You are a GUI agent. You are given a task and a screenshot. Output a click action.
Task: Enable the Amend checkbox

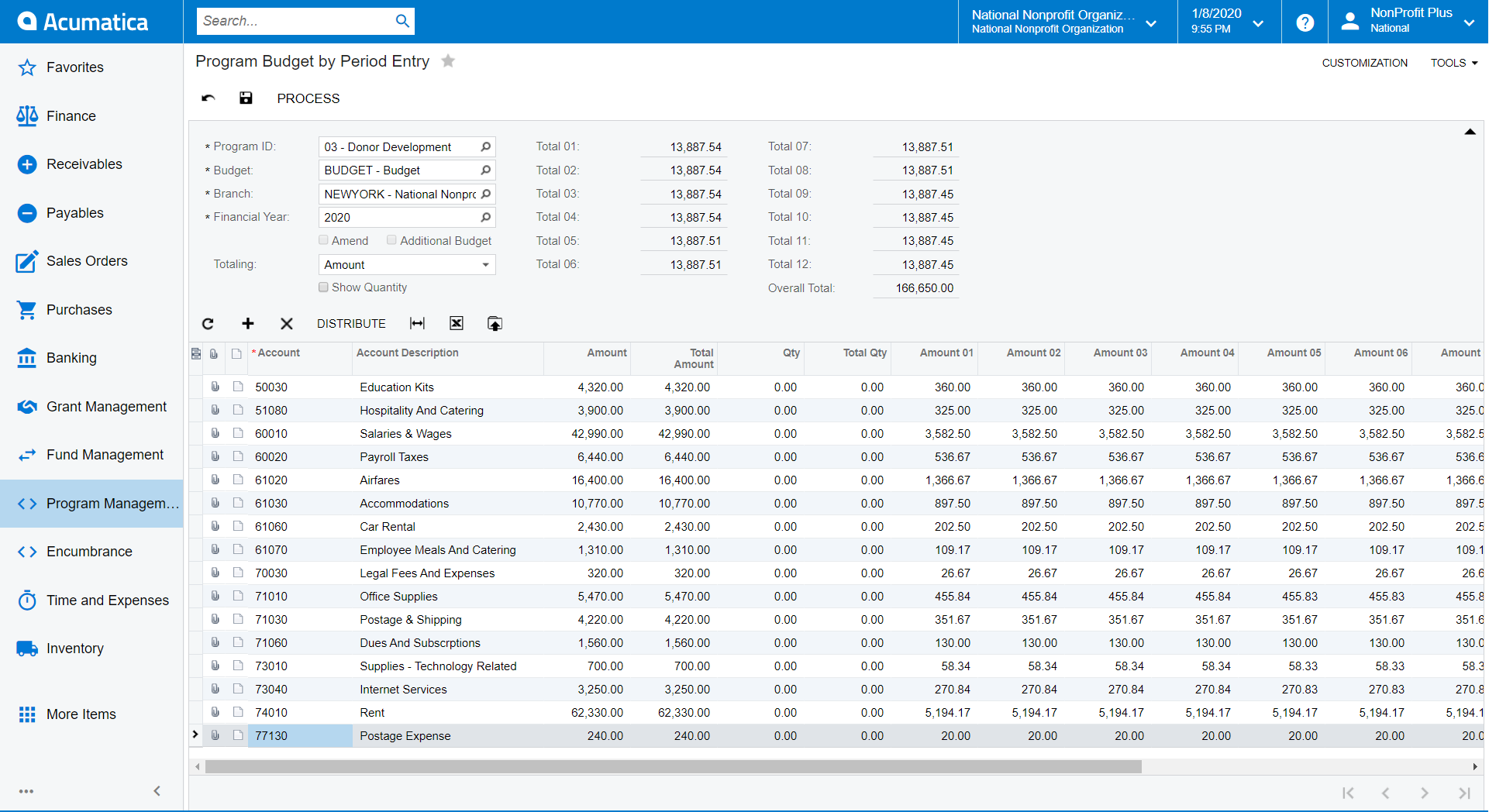click(x=324, y=240)
